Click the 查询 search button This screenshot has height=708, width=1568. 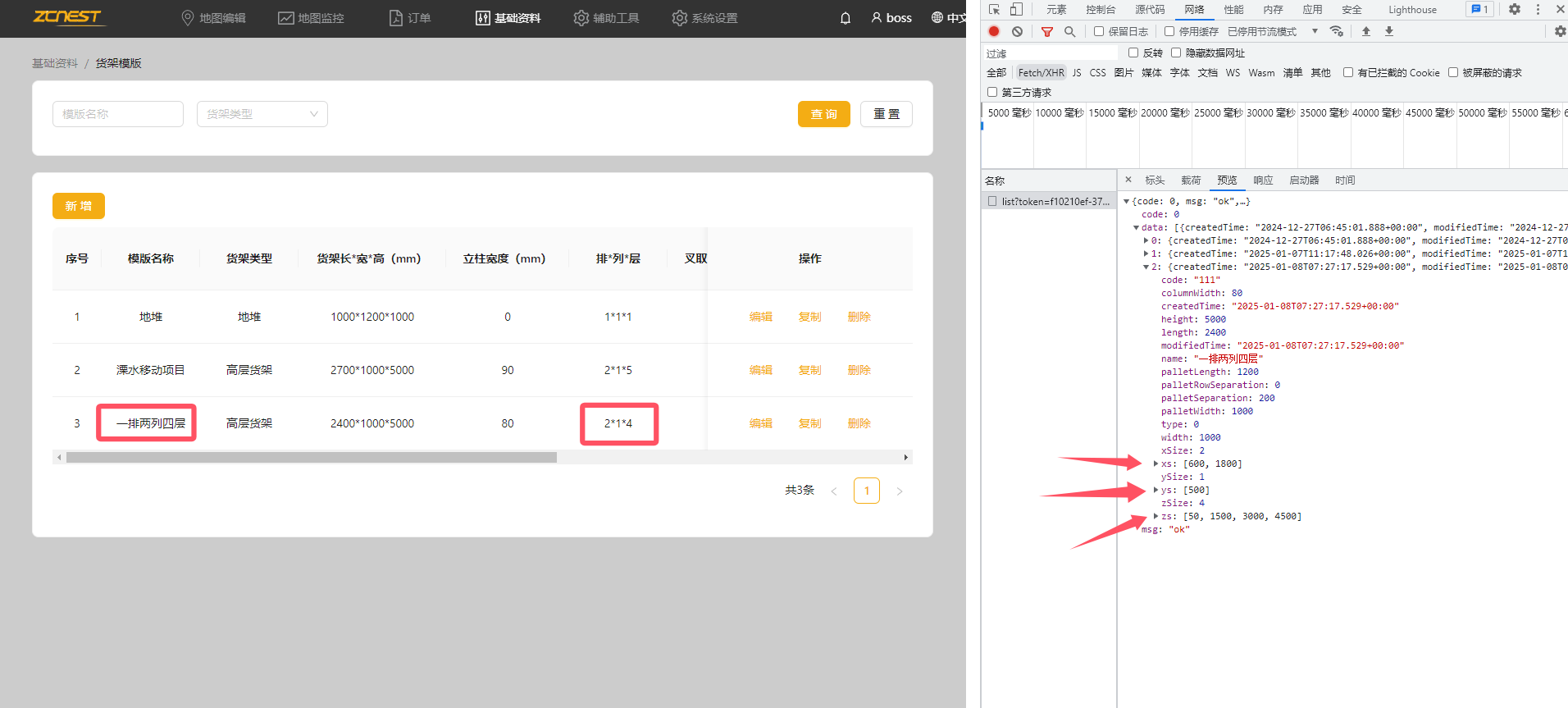tap(824, 114)
